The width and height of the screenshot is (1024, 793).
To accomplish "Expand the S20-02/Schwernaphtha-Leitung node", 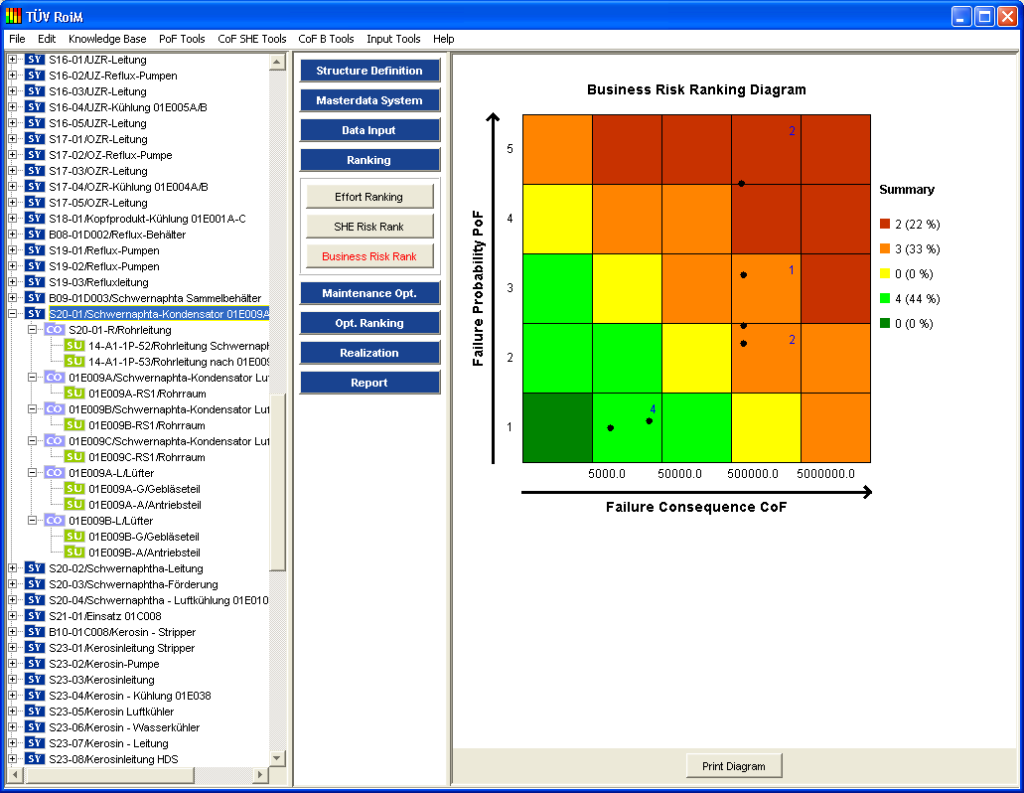I will [12, 568].
